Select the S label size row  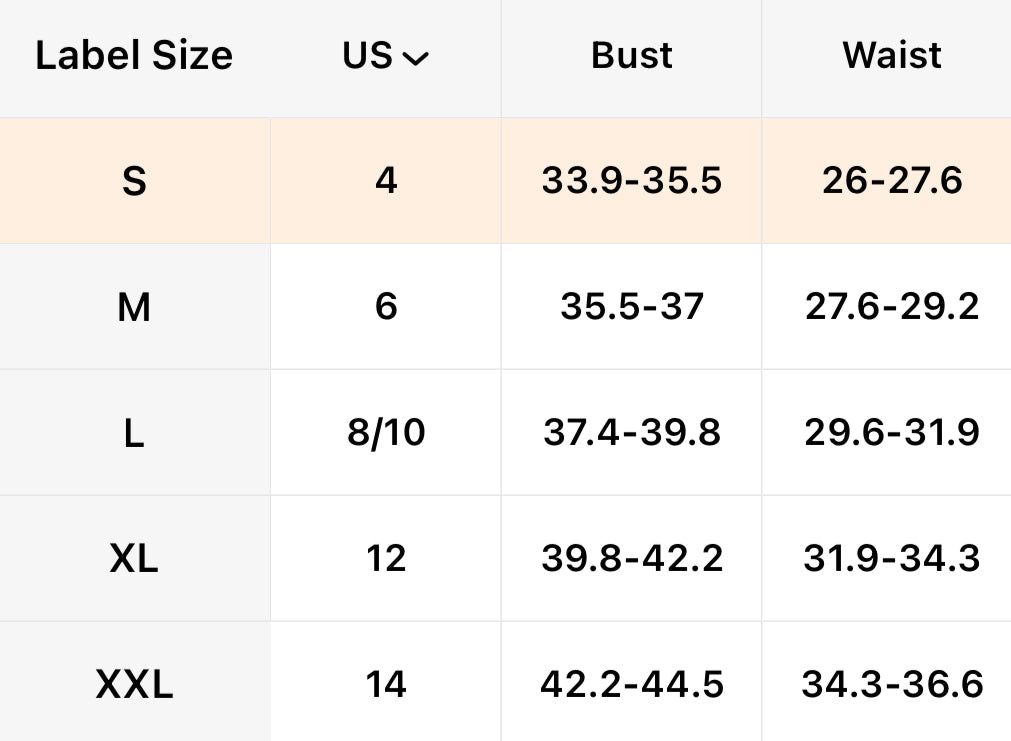(134, 181)
